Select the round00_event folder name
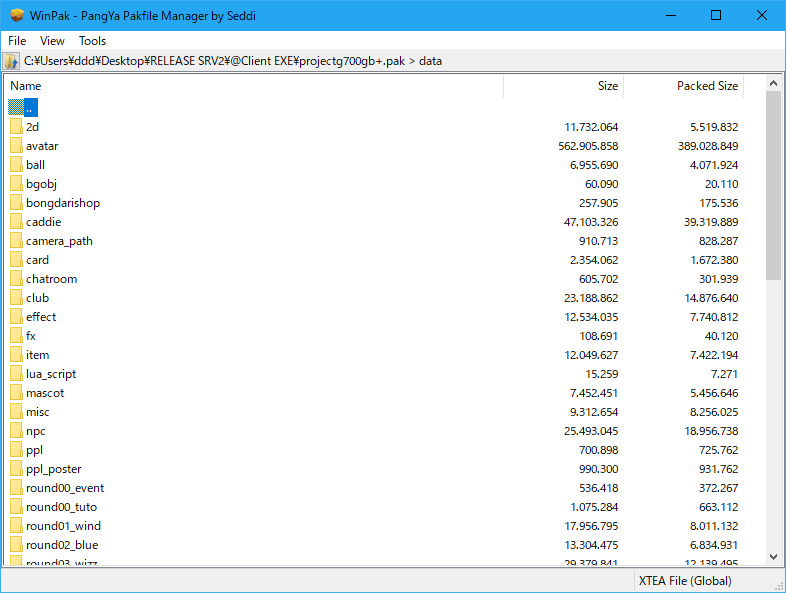786x593 pixels. pyautogui.click(x=65, y=488)
